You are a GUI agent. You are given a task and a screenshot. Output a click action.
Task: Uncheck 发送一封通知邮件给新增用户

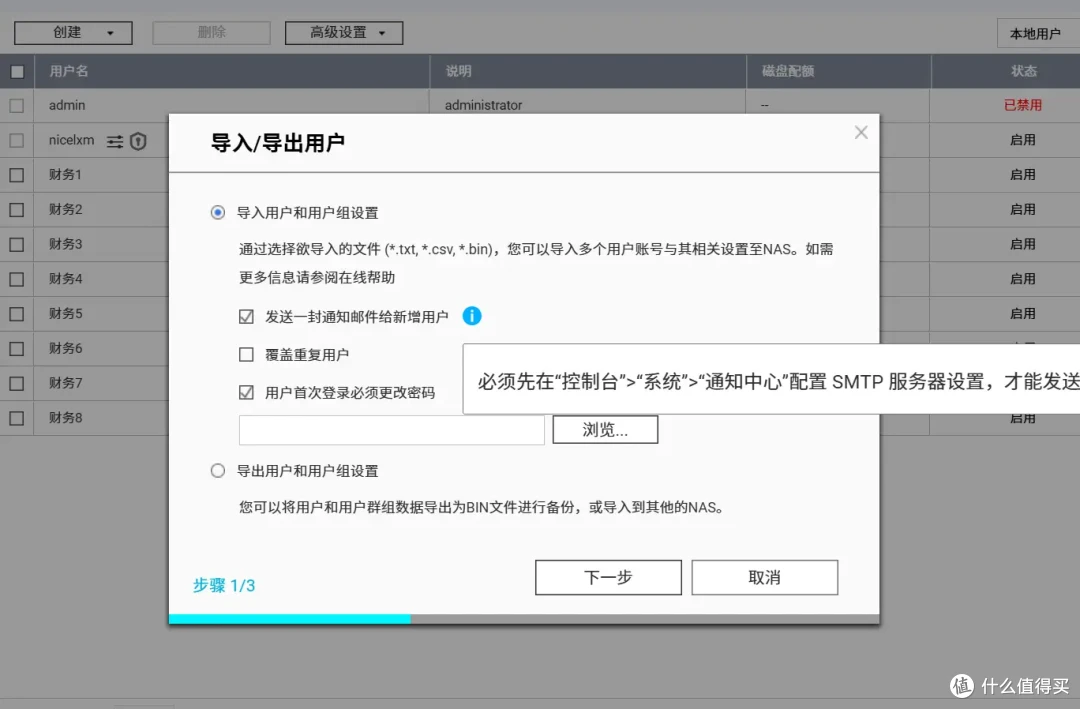(246, 316)
